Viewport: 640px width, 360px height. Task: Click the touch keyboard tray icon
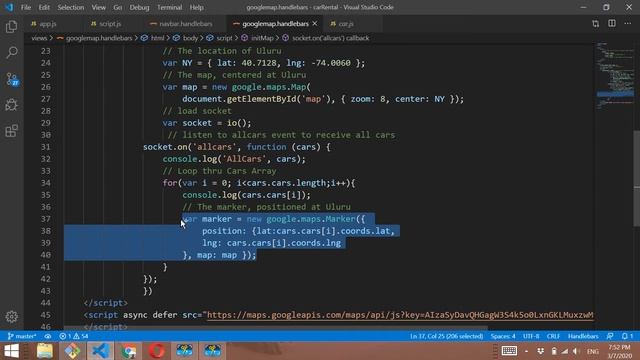509,351
